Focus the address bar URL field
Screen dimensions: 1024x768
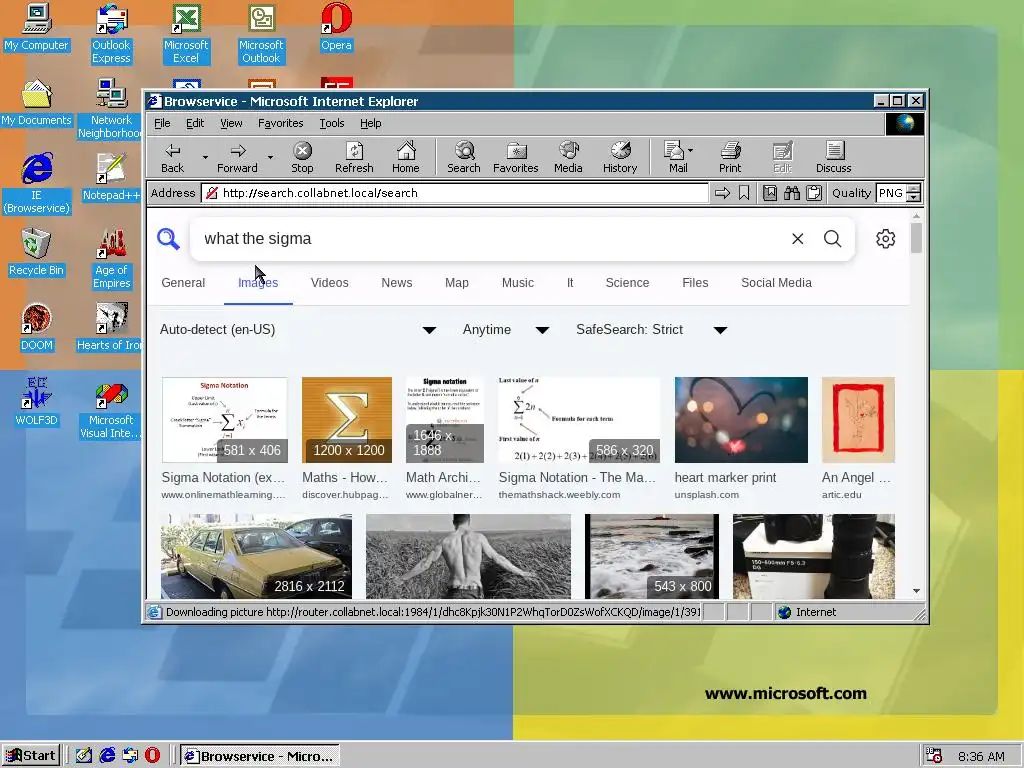click(455, 193)
